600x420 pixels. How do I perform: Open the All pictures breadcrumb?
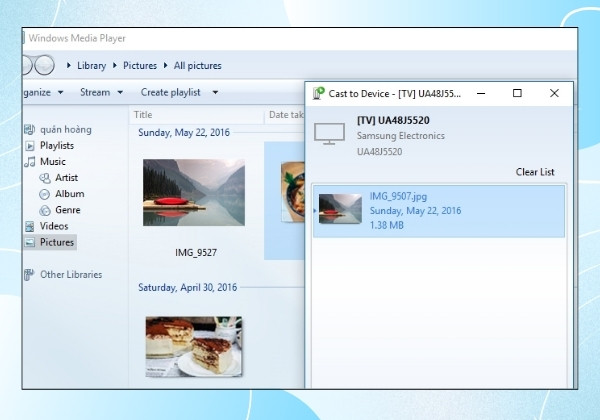click(197, 65)
